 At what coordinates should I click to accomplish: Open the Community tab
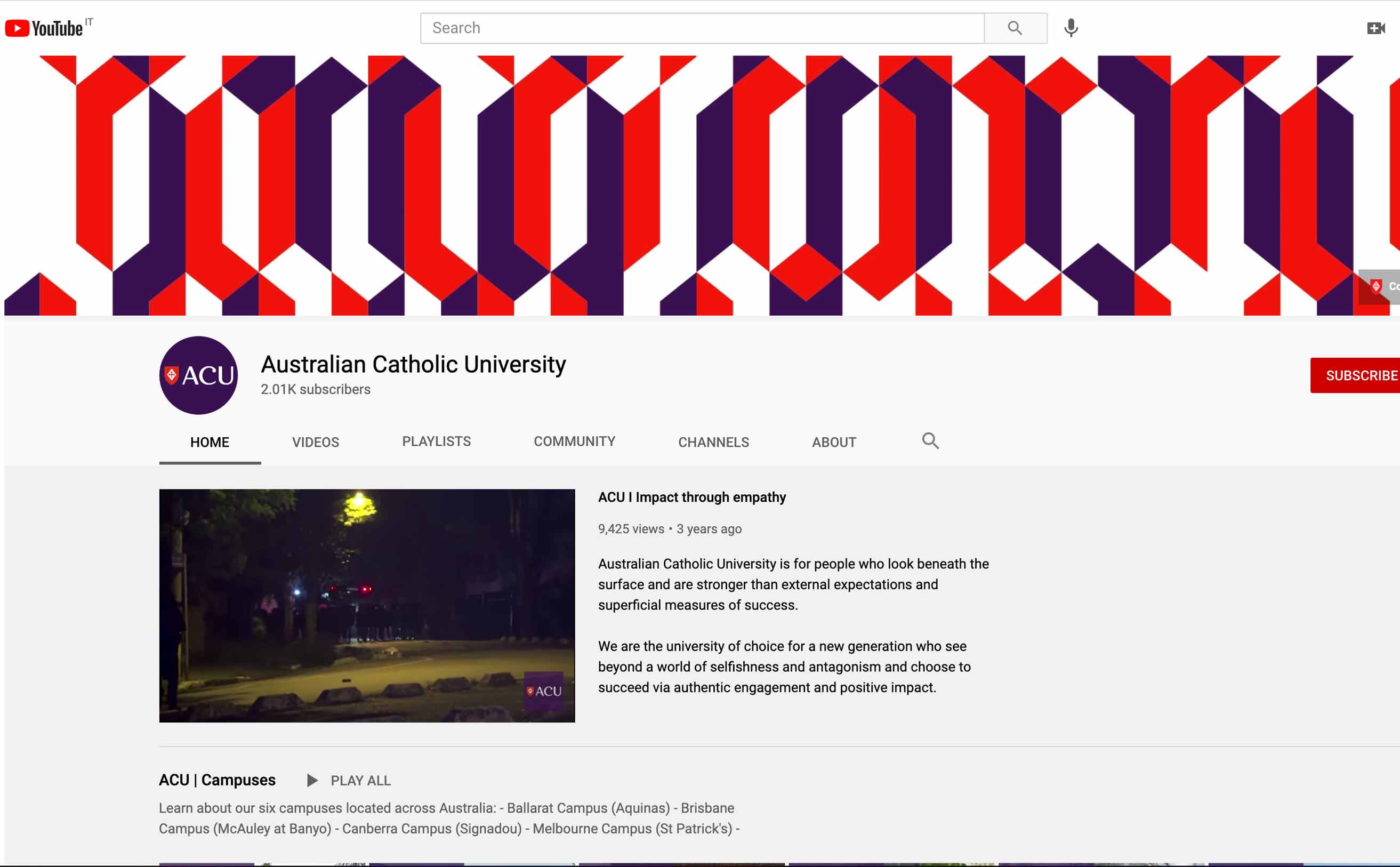click(574, 441)
